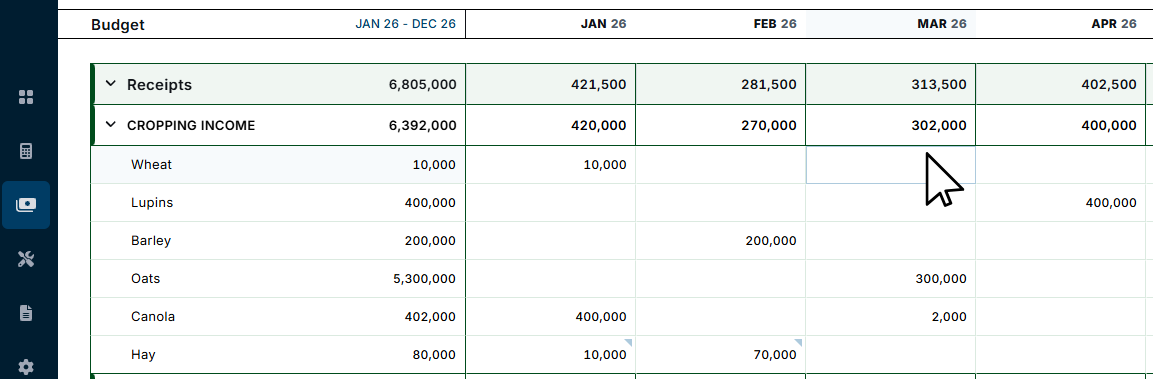Image resolution: width=1153 pixels, height=379 pixels.
Task: Collapse the CROPPING INCOME chevron
Action: click(110, 125)
